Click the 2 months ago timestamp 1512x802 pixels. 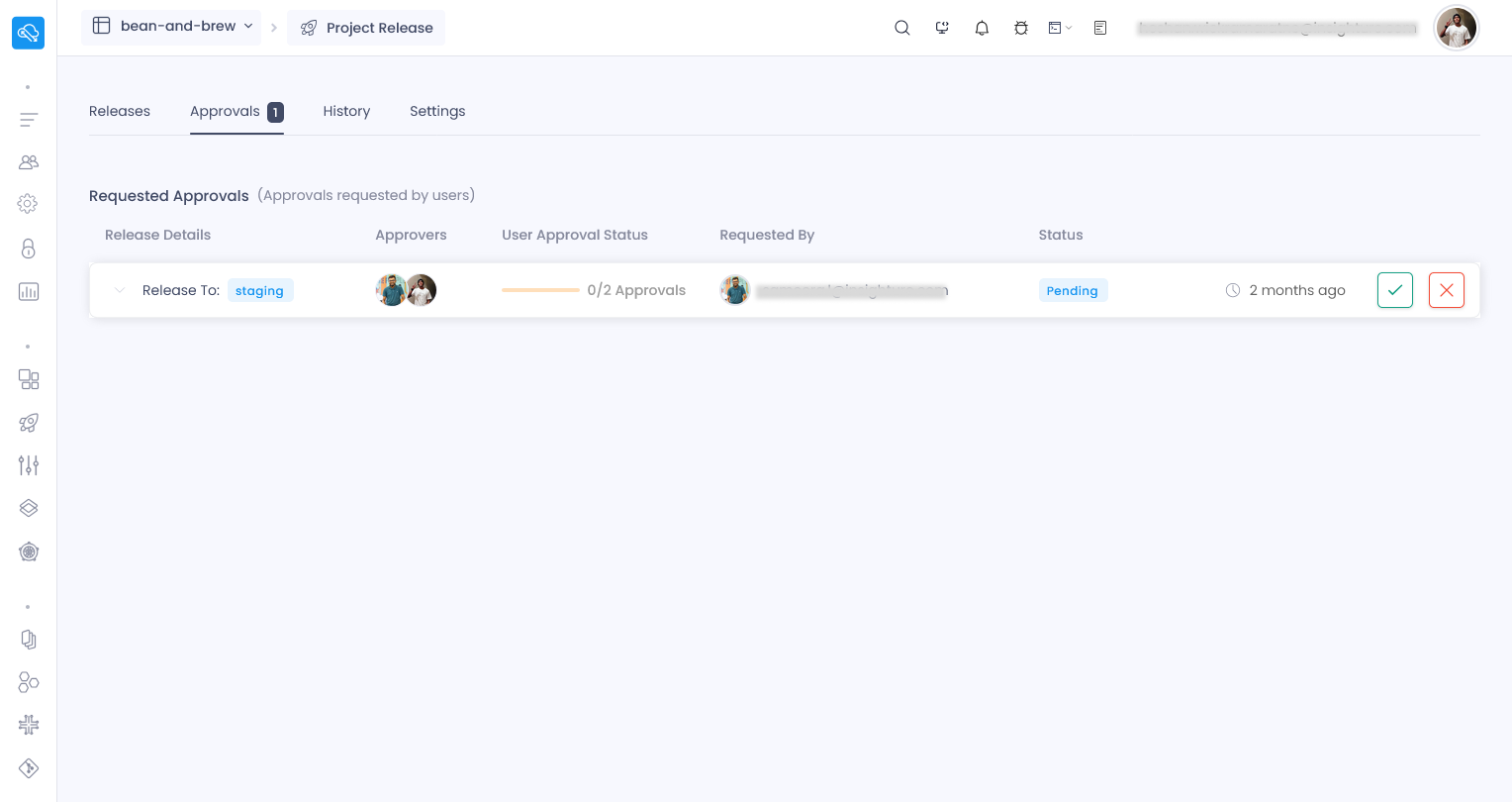(x=1297, y=290)
